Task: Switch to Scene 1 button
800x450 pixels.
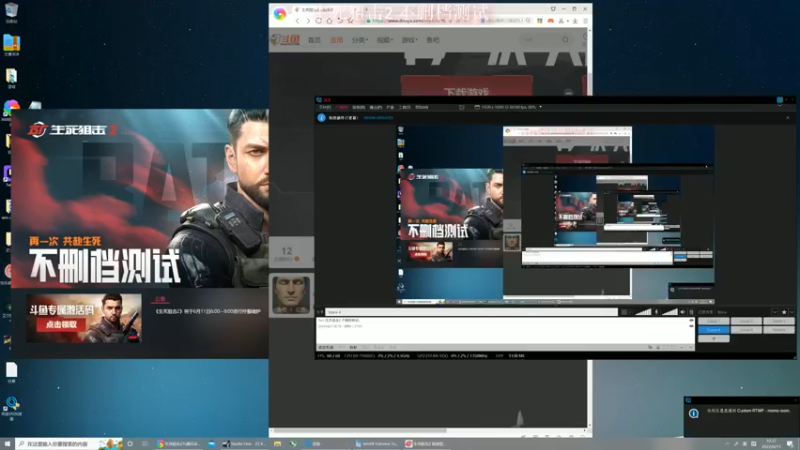Action: tap(713, 321)
